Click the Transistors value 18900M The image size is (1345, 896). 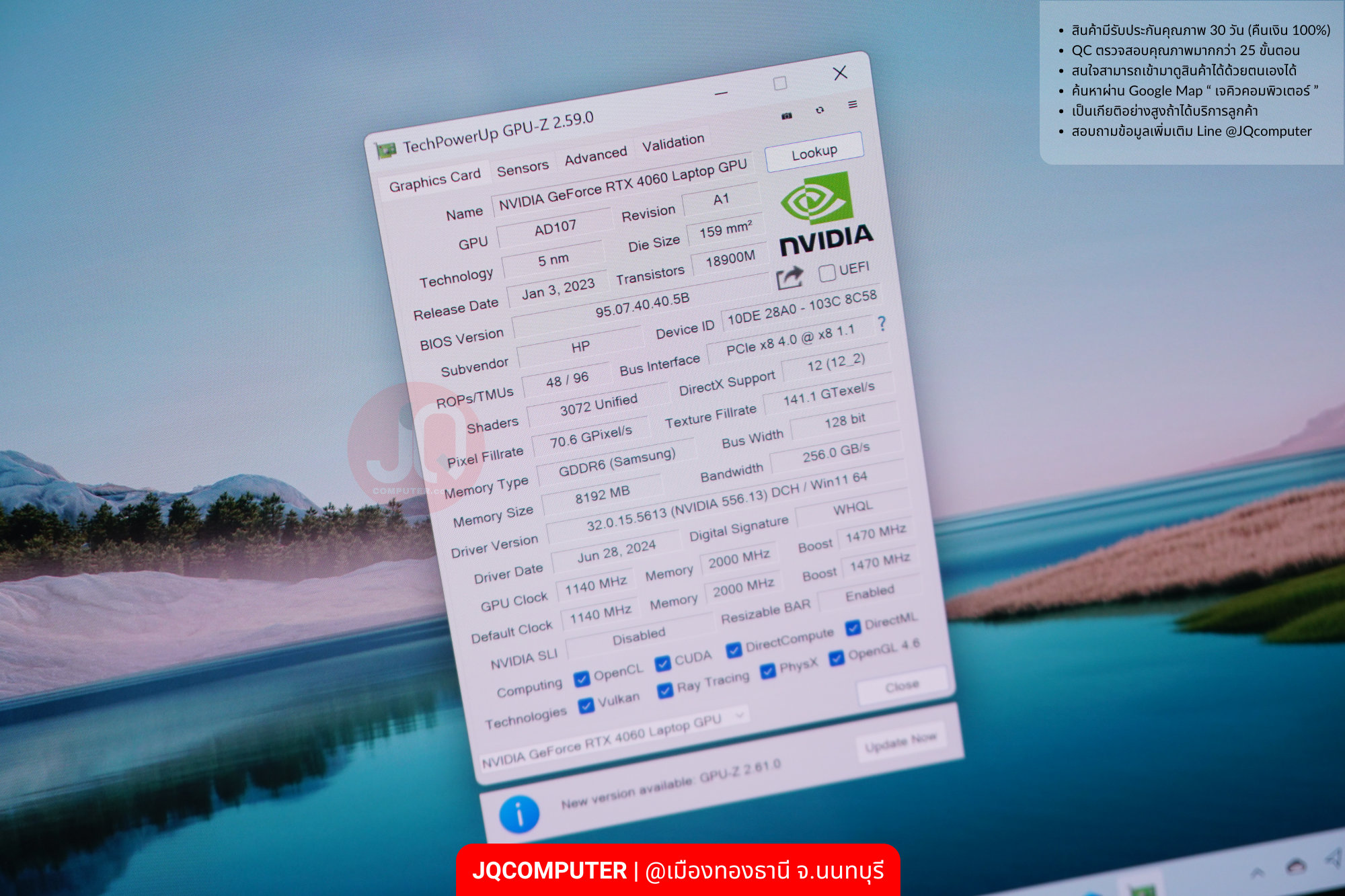tap(730, 259)
